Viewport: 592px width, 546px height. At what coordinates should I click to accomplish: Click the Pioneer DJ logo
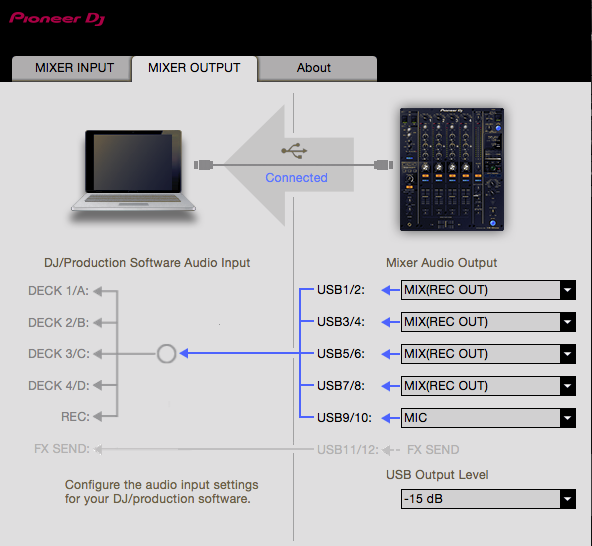(x=57, y=19)
